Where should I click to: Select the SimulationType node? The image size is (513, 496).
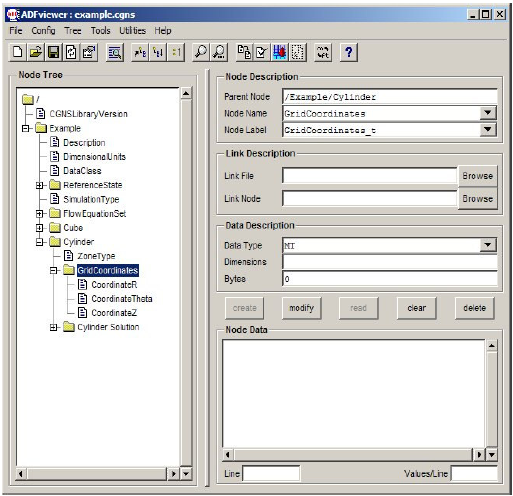91,199
